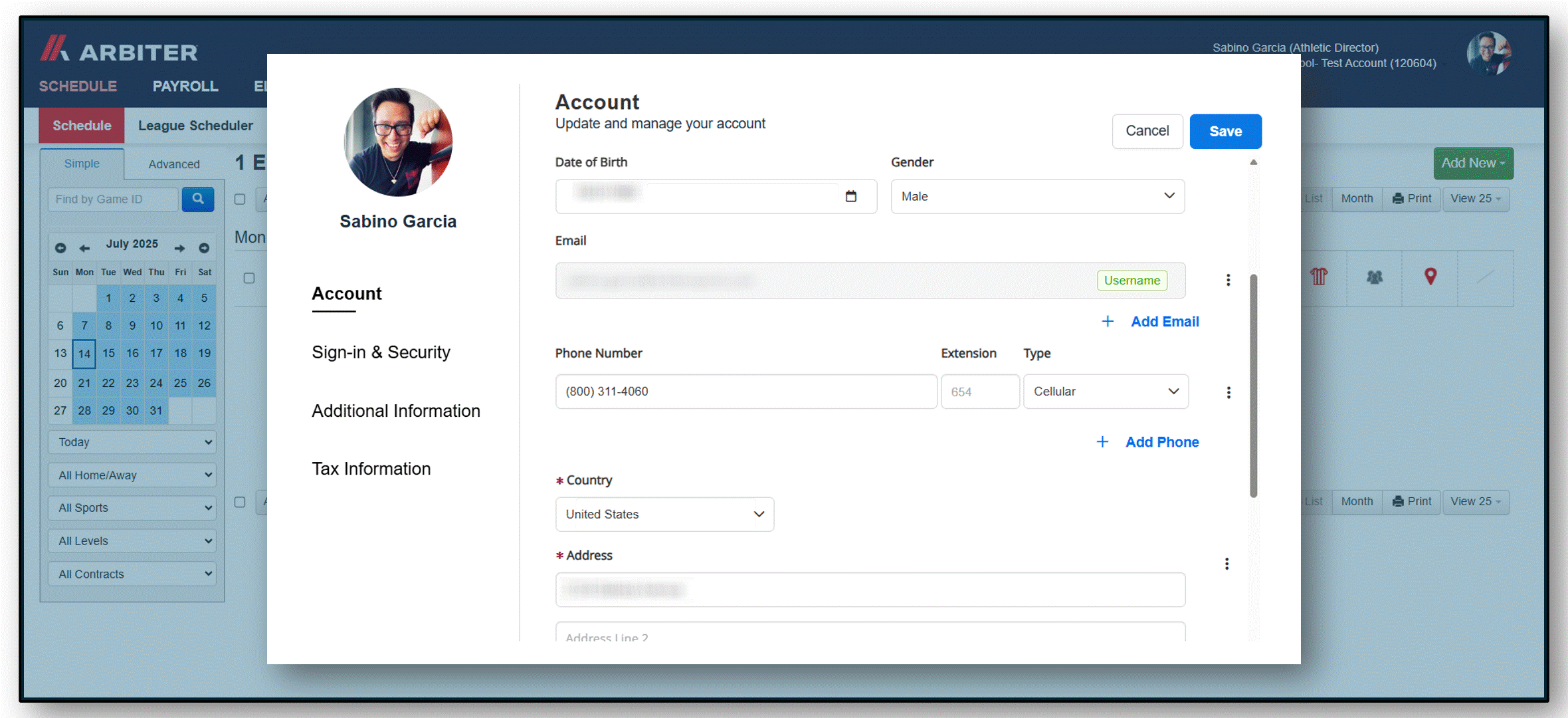
Task: Click the red map pin location icon
Action: [x=1430, y=277]
